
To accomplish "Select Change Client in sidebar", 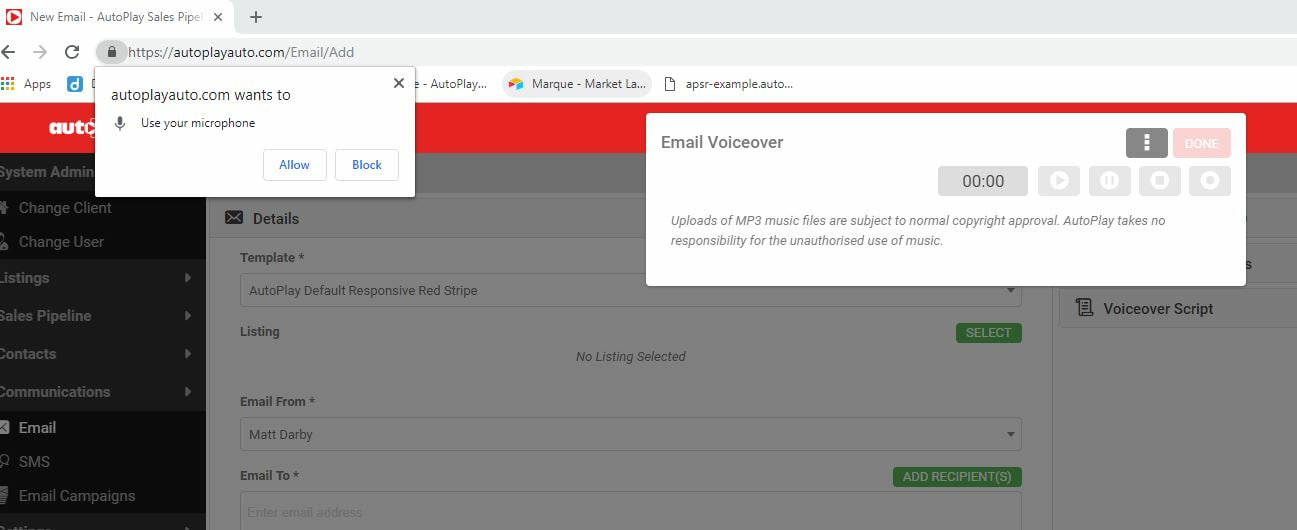I will [x=65, y=208].
